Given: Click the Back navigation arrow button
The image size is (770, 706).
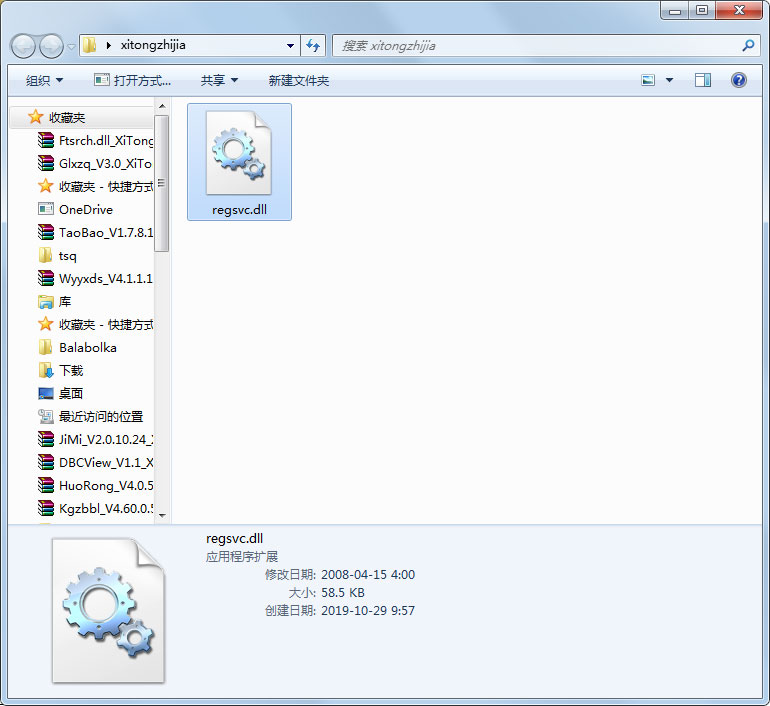Looking at the screenshot, I should (23, 46).
